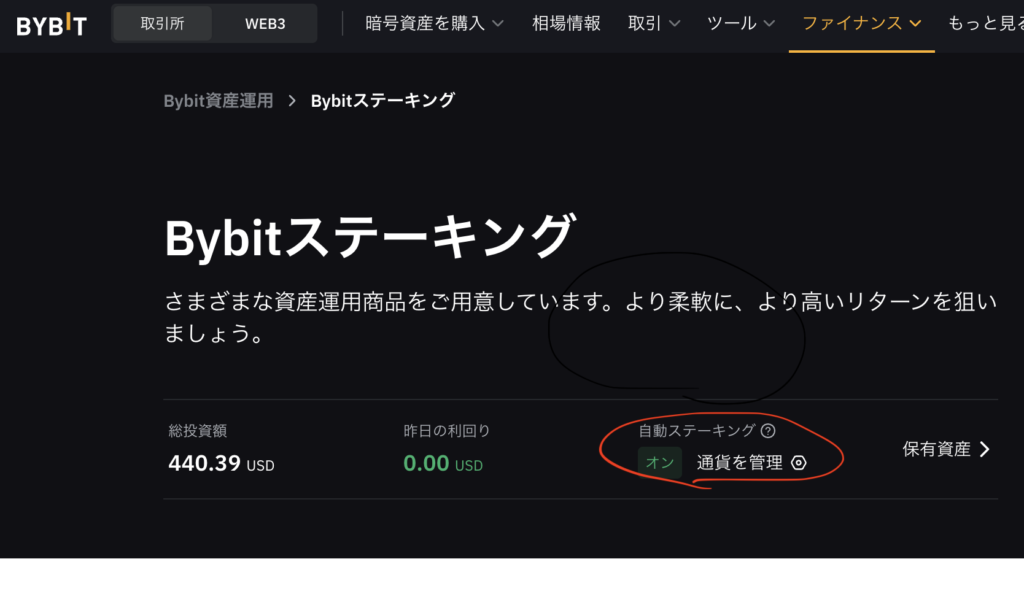Open the ファイナンス menu
Image resolution: width=1024 pixels, height=594 pixels.
click(x=861, y=23)
